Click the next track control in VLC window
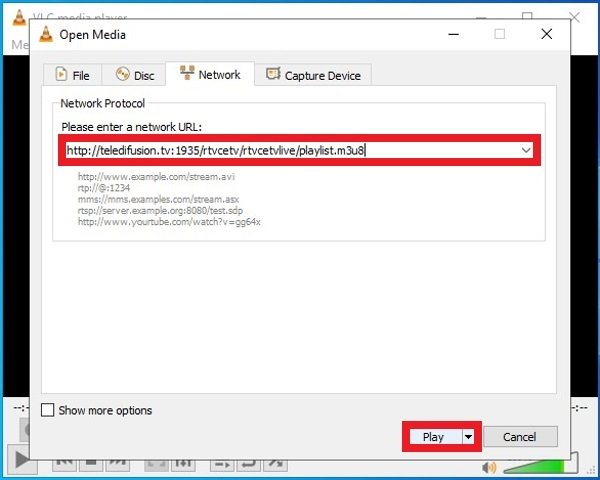Screen dimensions: 600x480 tap(118, 464)
